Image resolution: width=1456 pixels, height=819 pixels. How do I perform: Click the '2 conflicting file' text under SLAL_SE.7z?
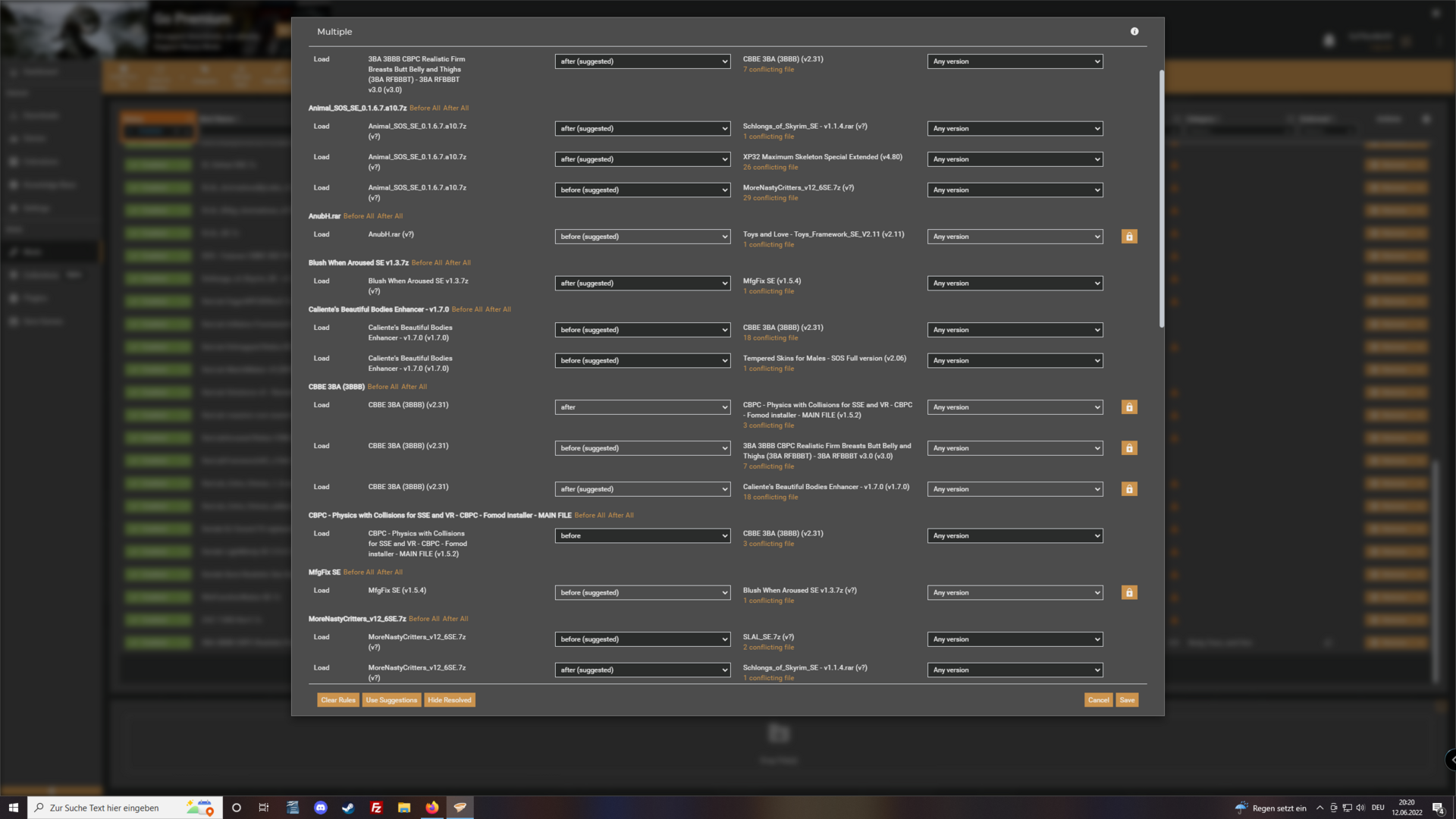tap(769, 648)
